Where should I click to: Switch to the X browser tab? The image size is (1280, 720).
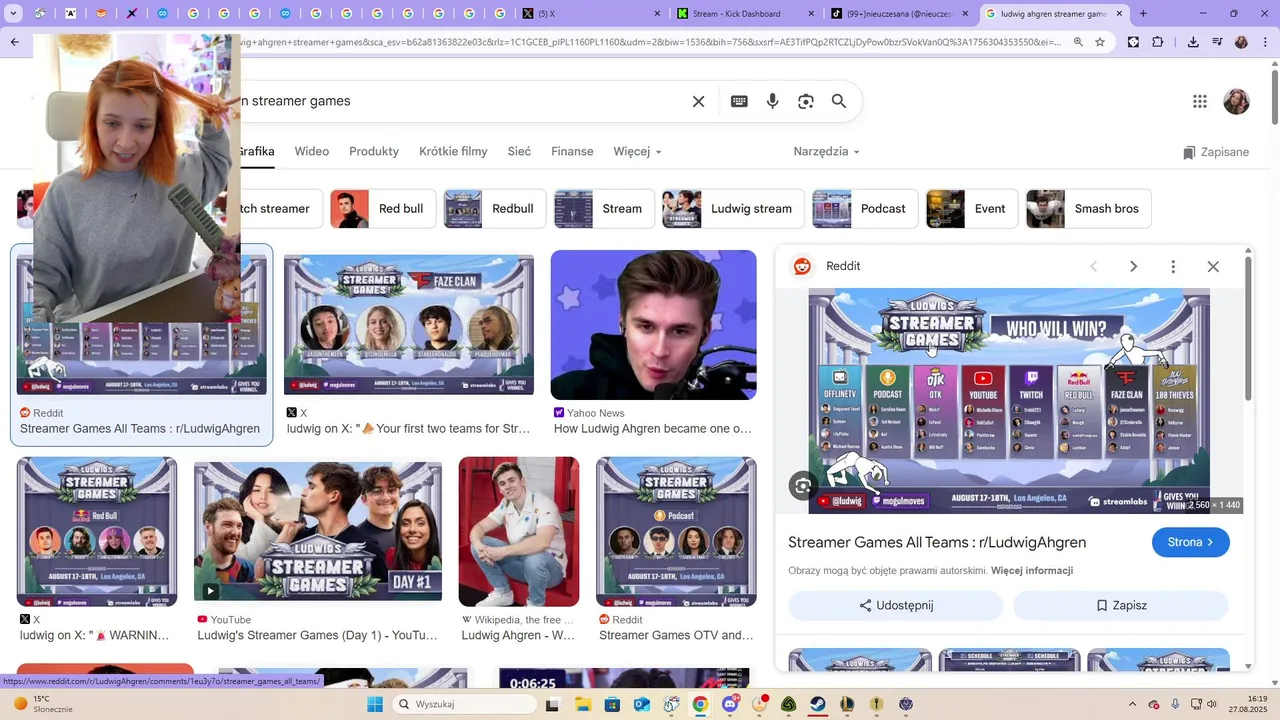590,14
